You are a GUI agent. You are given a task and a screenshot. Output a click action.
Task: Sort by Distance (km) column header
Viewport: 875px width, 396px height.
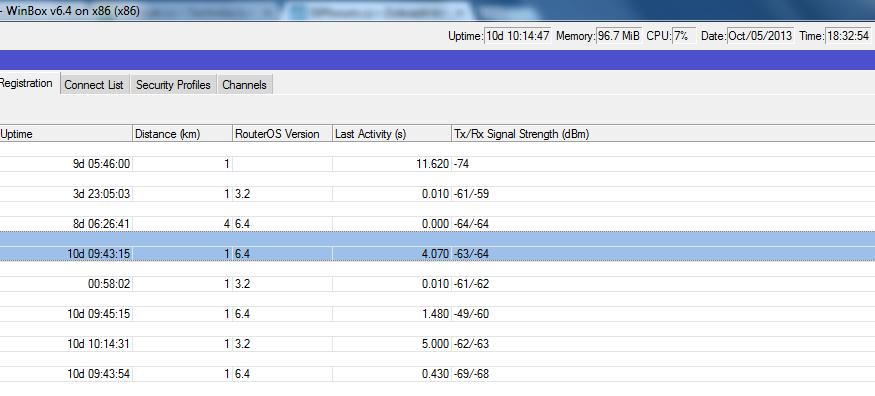pyautogui.click(x=182, y=134)
